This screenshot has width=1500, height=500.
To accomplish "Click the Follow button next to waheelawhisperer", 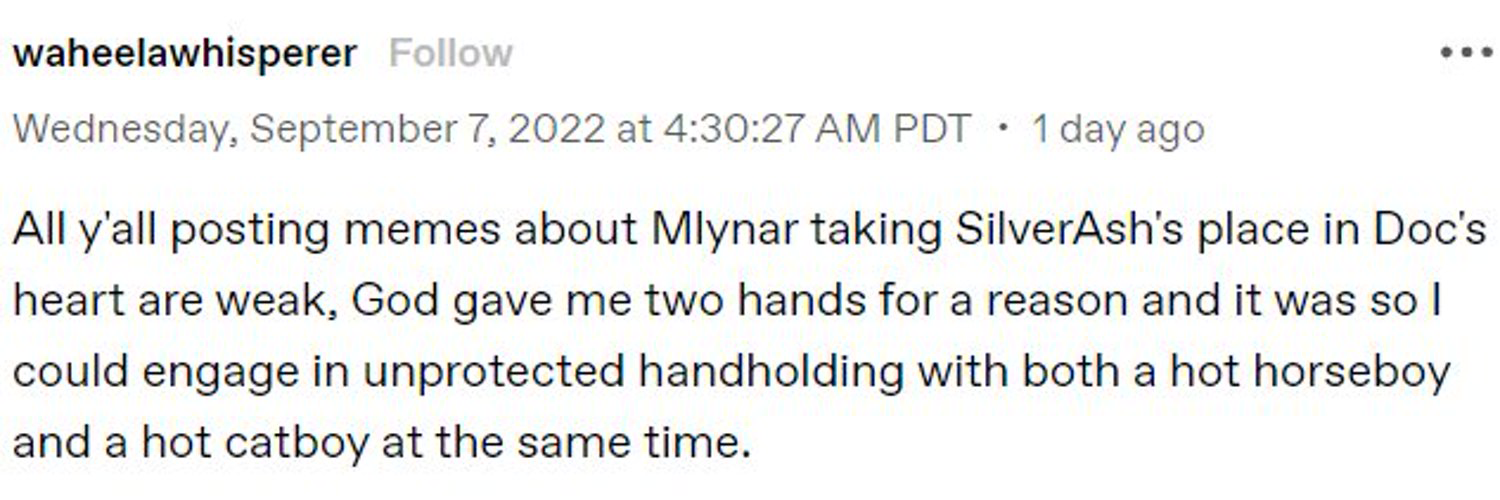I will [450, 53].
